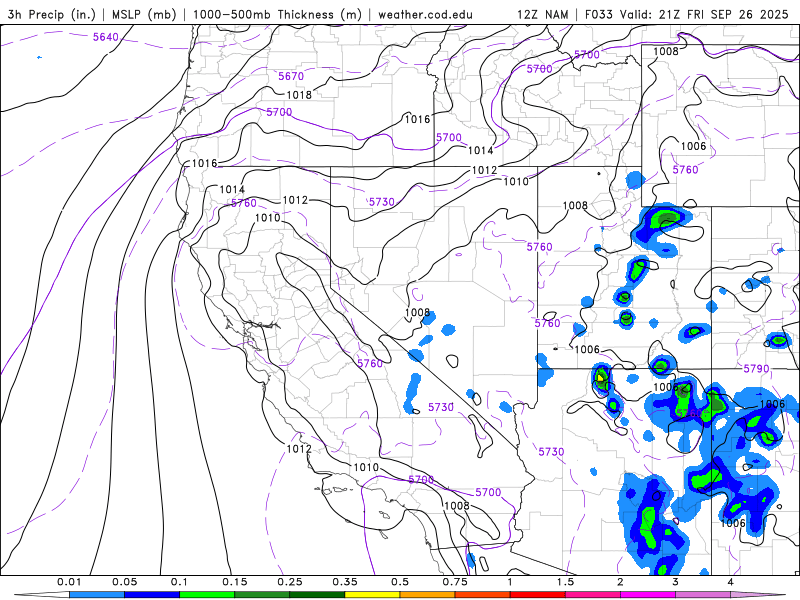Click the 5640 thickness contour label

tap(106, 37)
